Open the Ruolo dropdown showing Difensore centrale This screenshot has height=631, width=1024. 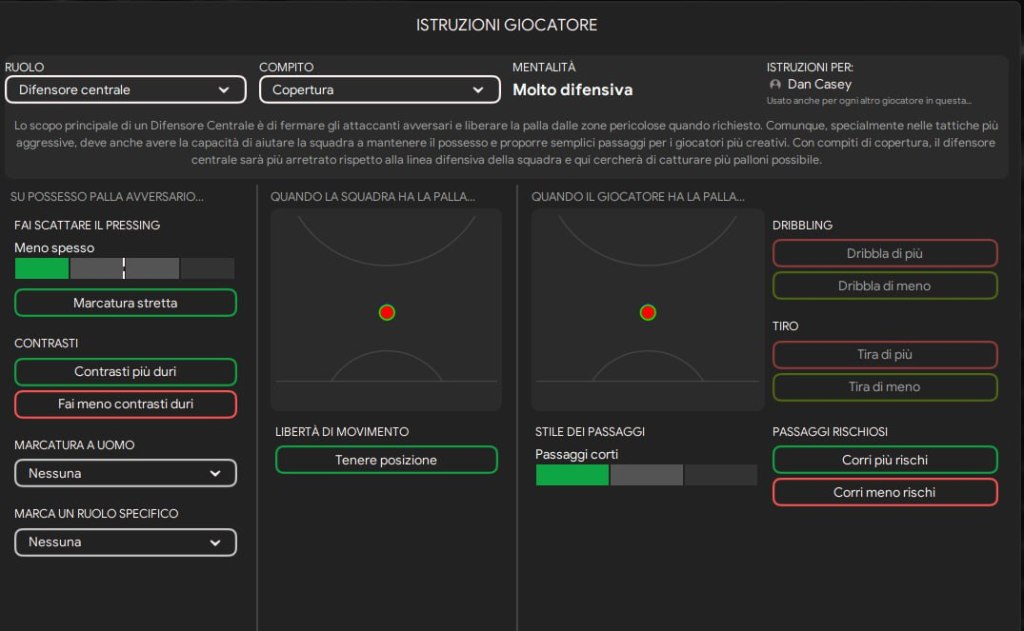point(125,90)
